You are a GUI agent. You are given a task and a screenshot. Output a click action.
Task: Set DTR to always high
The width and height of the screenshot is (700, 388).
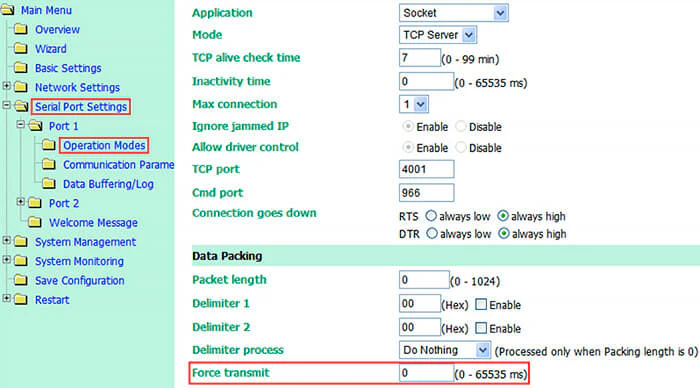coord(504,234)
